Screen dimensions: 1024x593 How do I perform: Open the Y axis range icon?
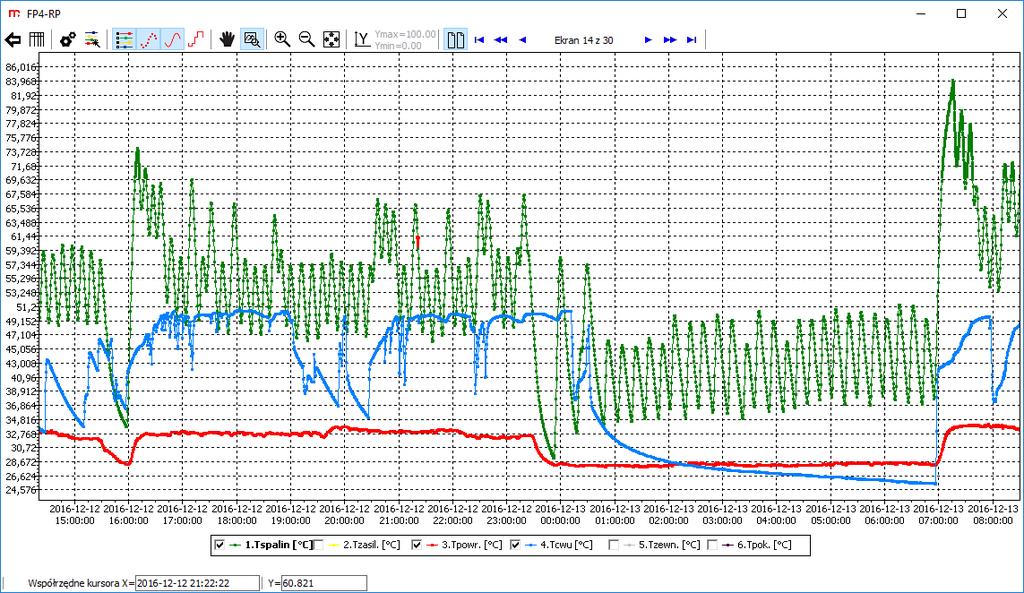click(x=362, y=40)
